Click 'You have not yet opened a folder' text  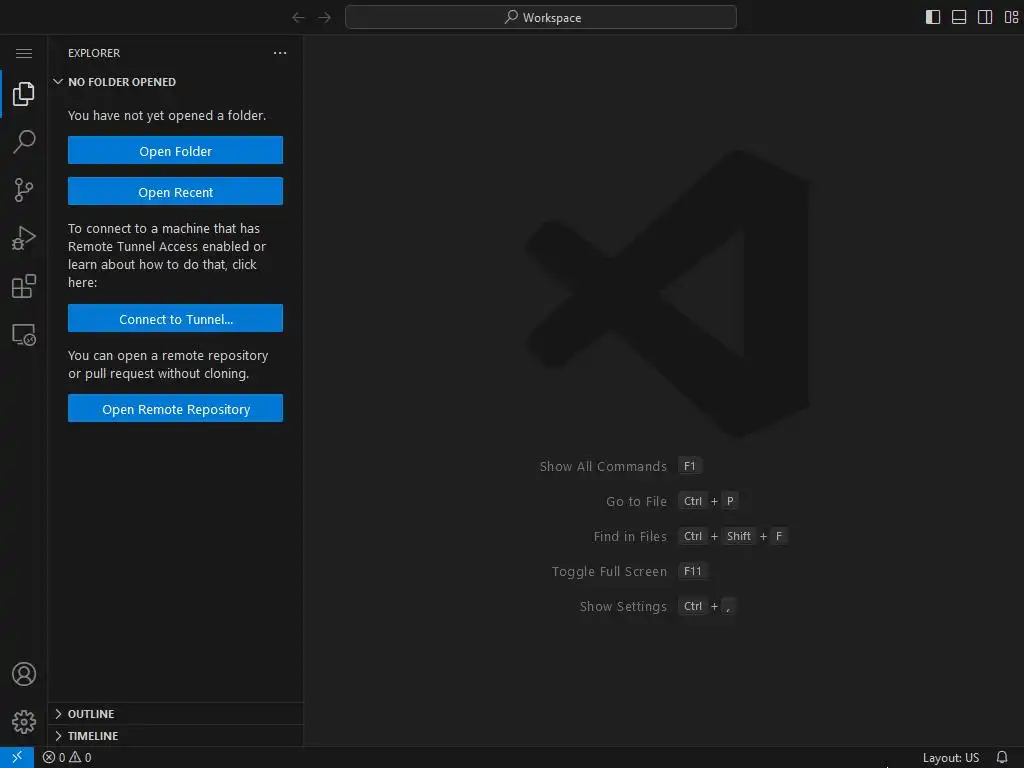point(167,116)
